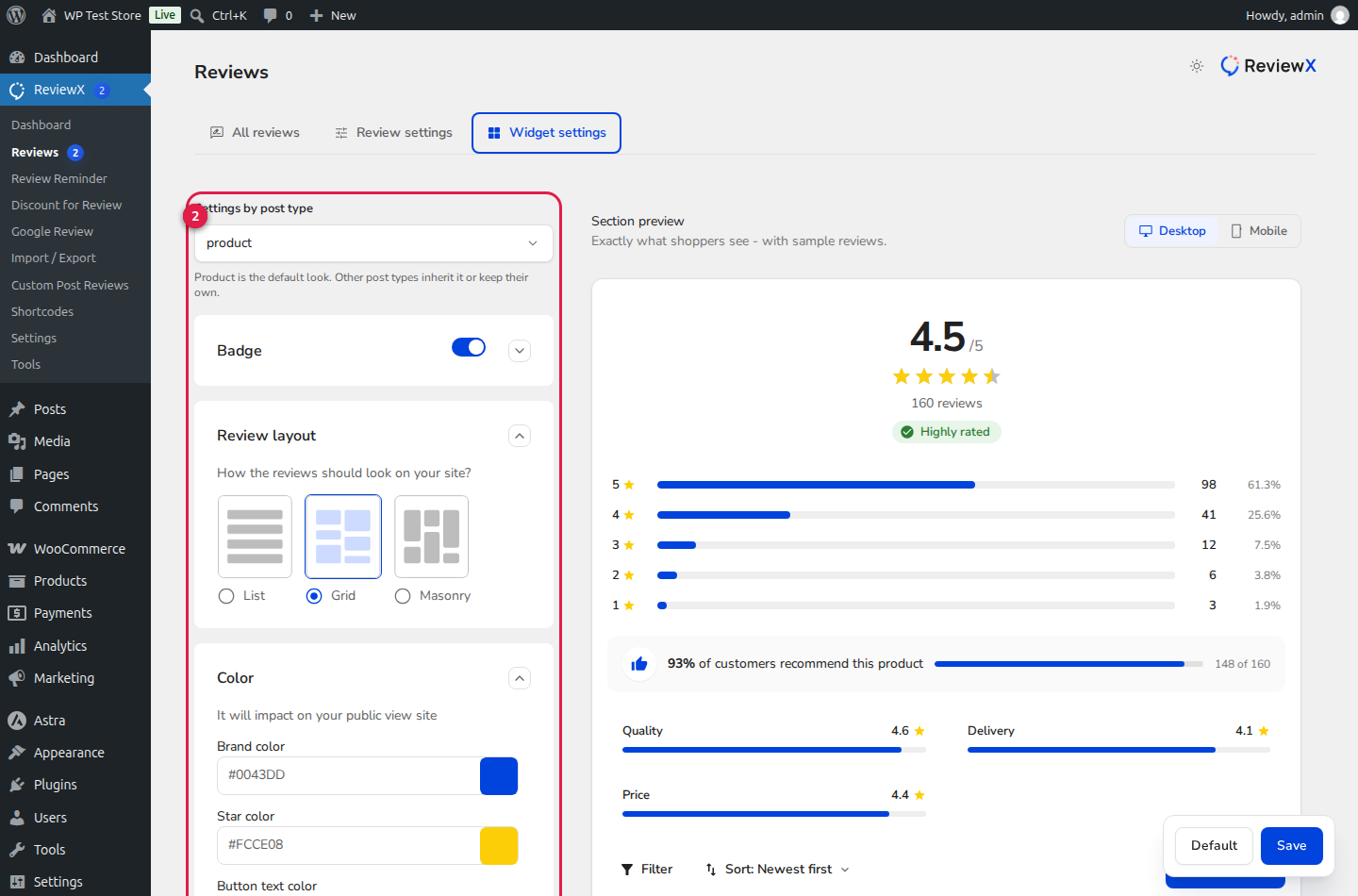The image size is (1358, 896).
Task: Switch to the Review settings tab
Action: (393, 133)
